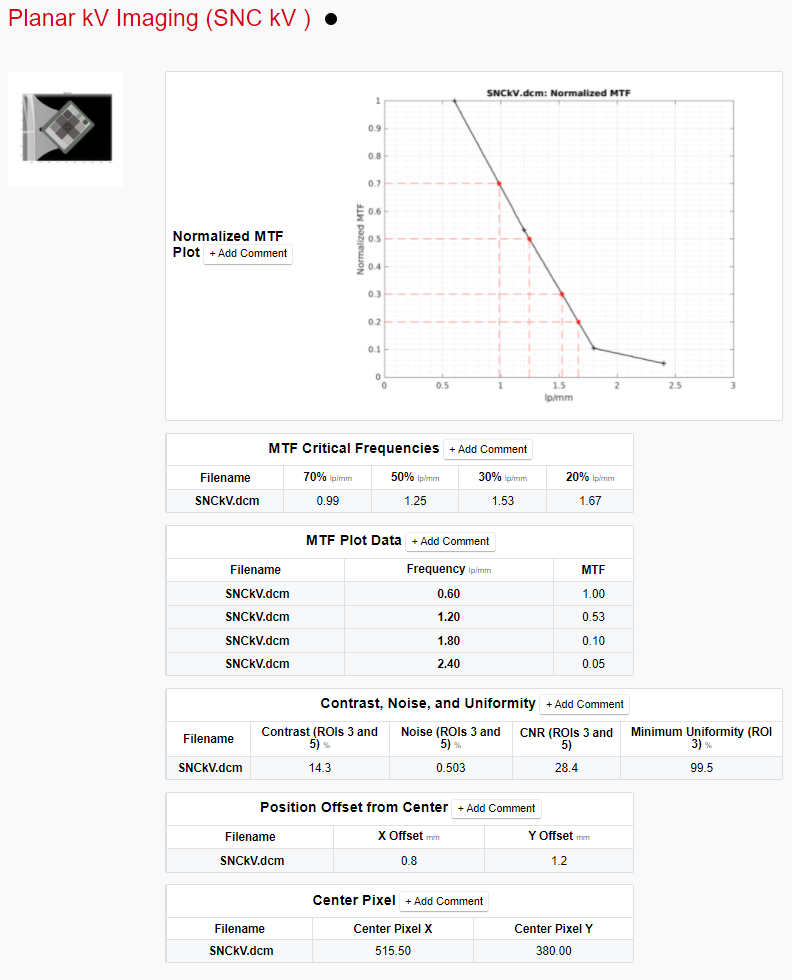Add comment to Normalized MTF Plot

point(248,254)
